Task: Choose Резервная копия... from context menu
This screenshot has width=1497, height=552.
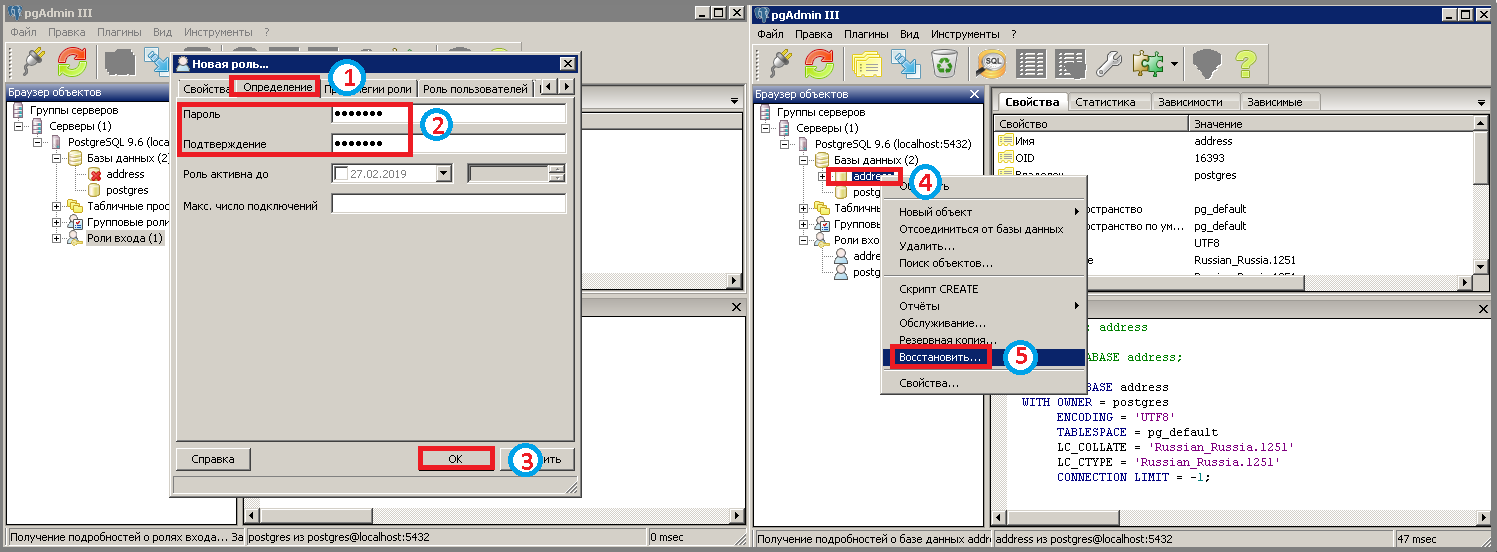Action: pyautogui.click(x=985, y=340)
